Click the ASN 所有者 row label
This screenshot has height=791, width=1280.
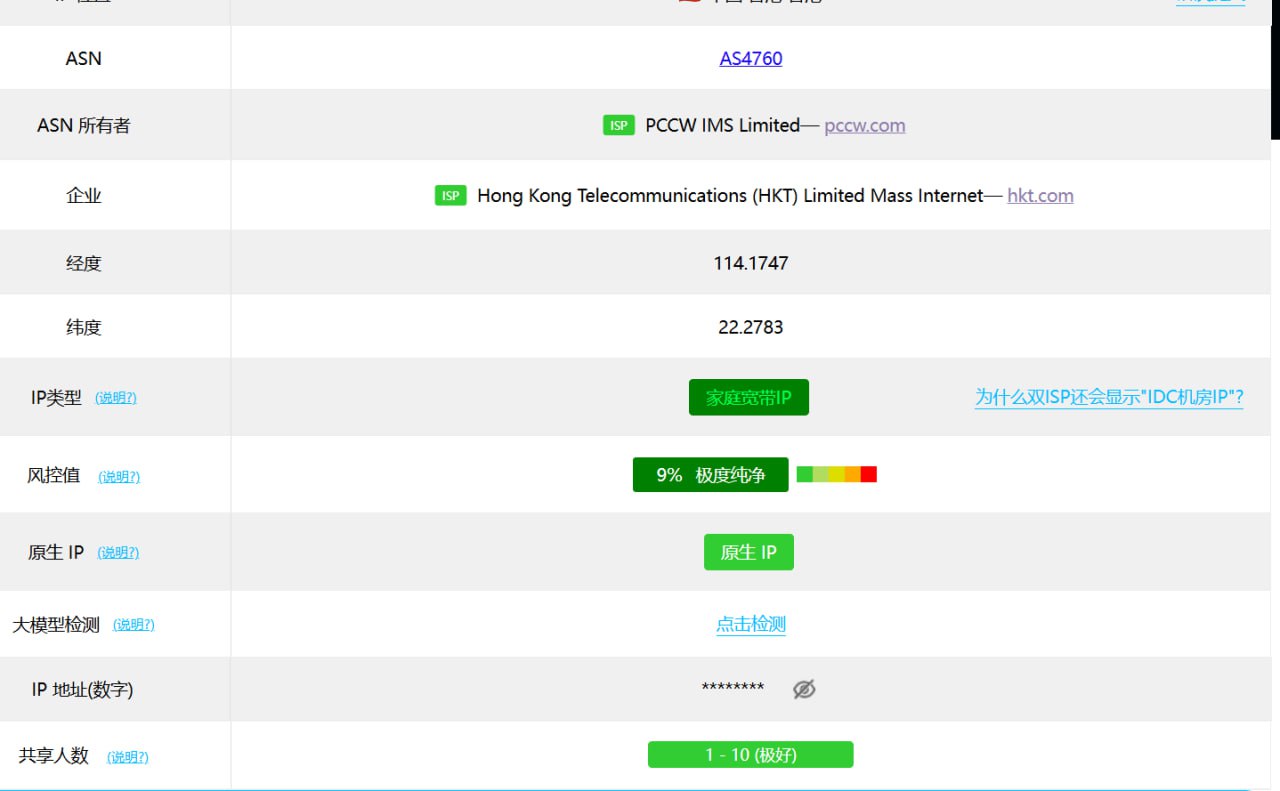[84, 125]
